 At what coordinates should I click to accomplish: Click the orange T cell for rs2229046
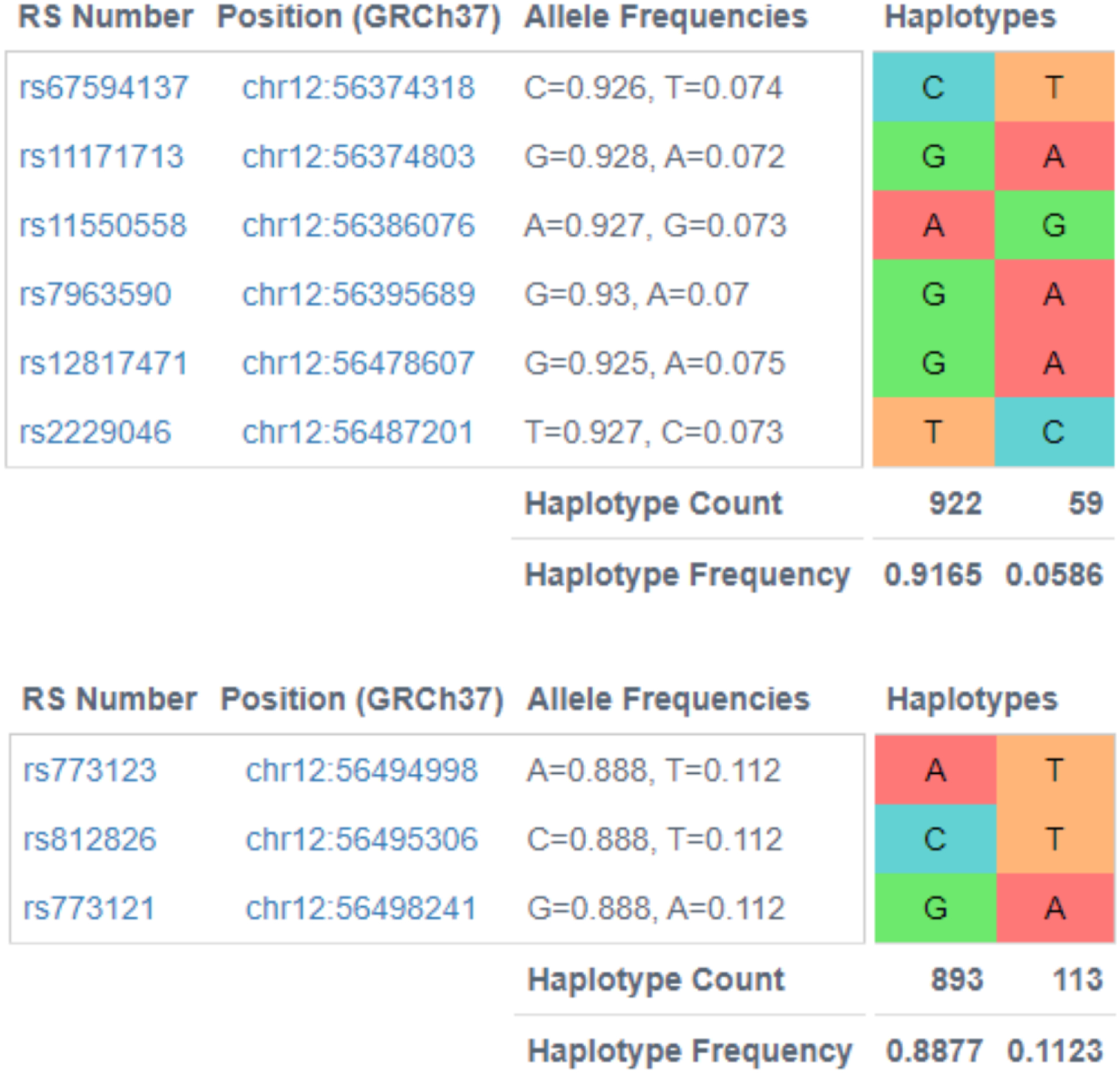(x=934, y=432)
